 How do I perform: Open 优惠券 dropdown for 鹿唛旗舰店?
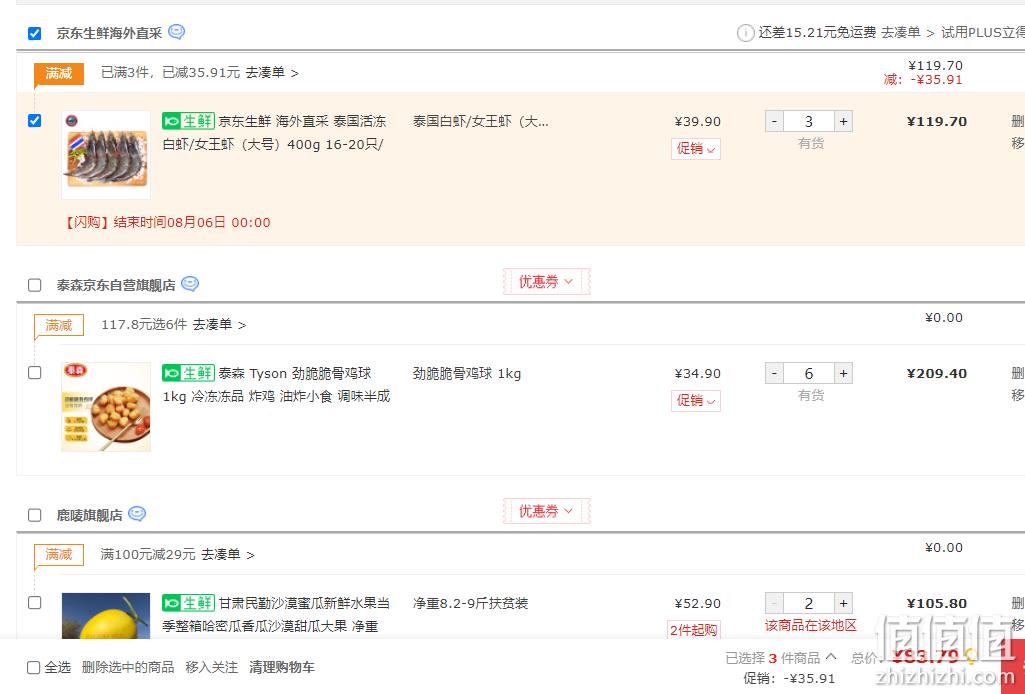(x=546, y=511)
